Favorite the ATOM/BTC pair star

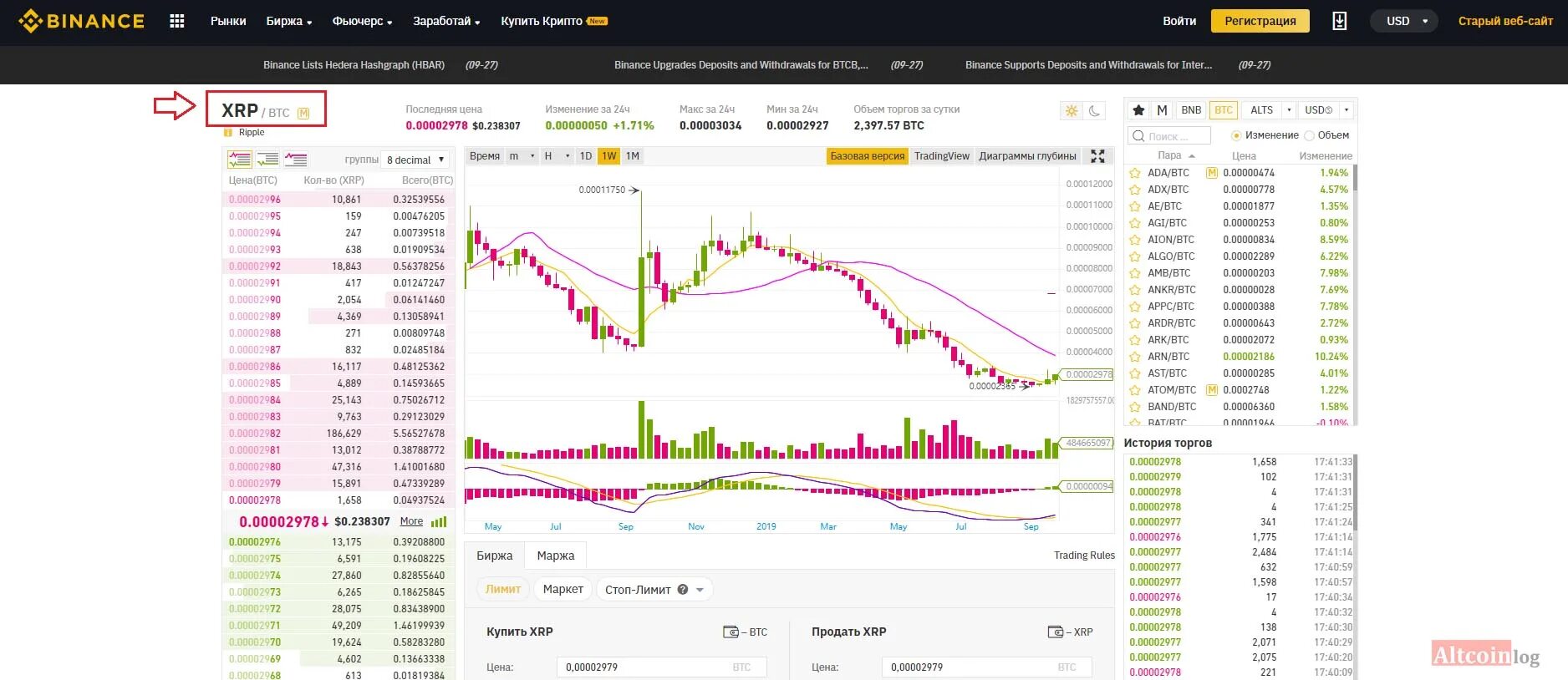click(x=1134, y=390)
